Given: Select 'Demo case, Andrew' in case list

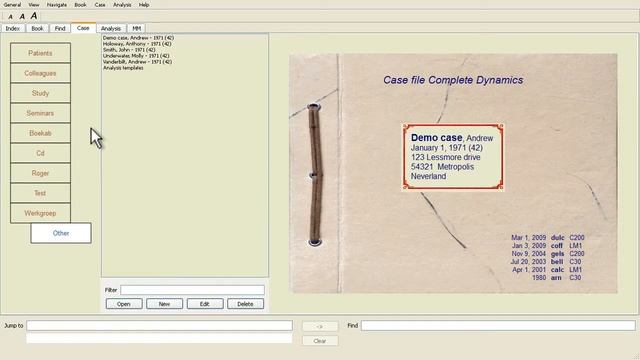Looking at the screenshot, I should pos(138,38).
